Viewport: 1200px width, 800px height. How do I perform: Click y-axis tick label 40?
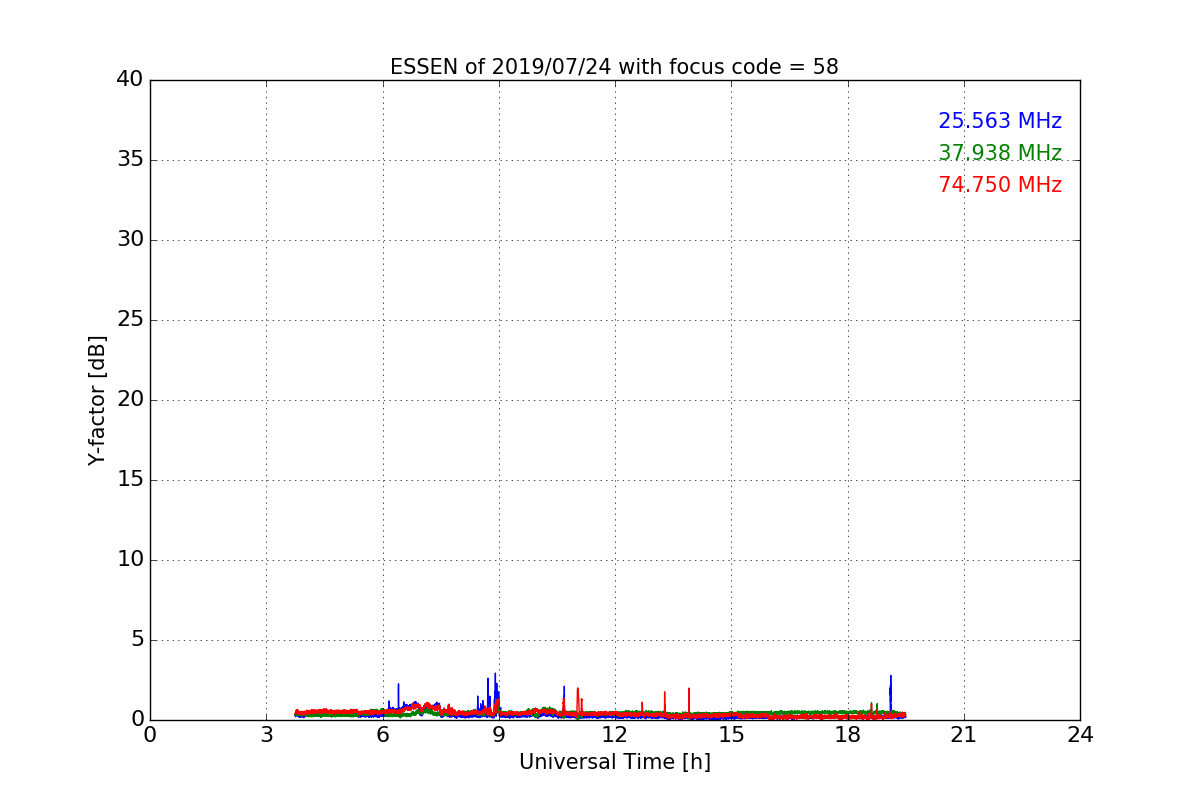[x=129, y=80]
